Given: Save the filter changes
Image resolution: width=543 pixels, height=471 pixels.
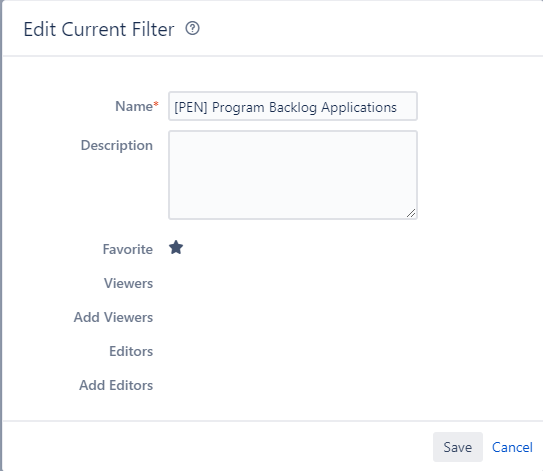Looking at the screenshot, I should pos(457,447).
